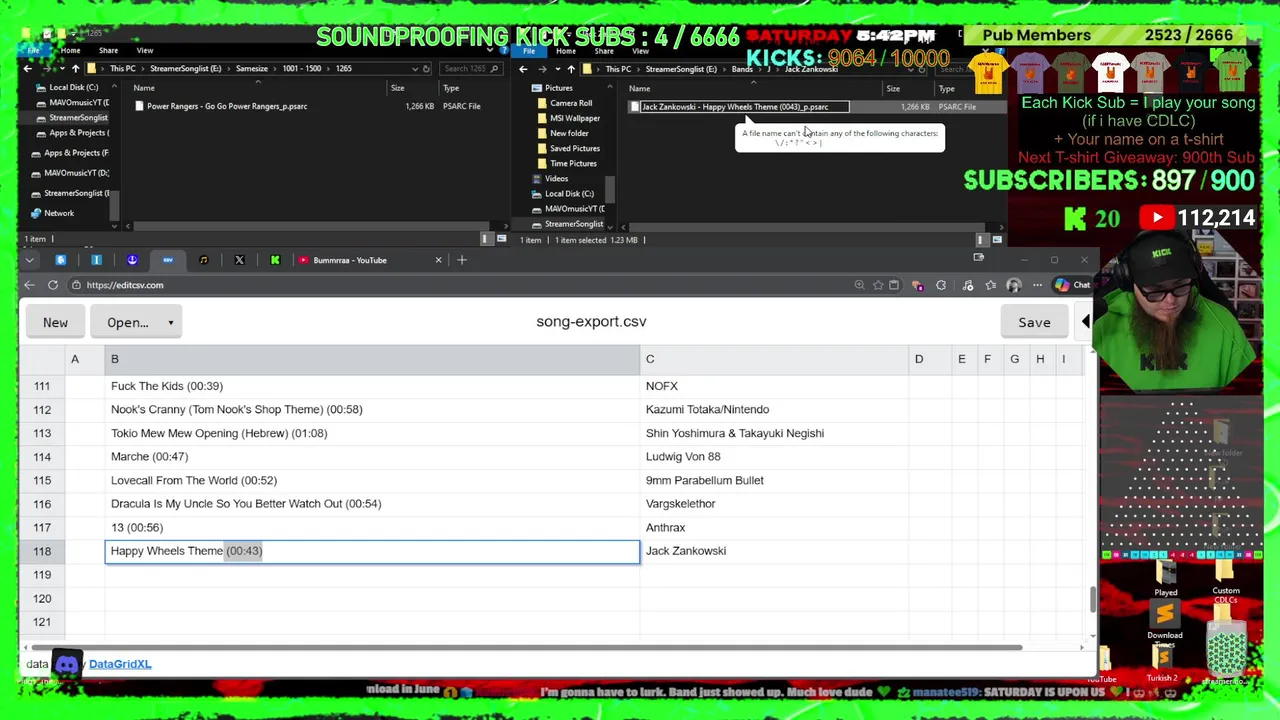The width and height of the screenshot is (1280, 720).
Task: Click the 'Samesize' breadcrumb in left Explorer
Action: (x=252, y=69)
